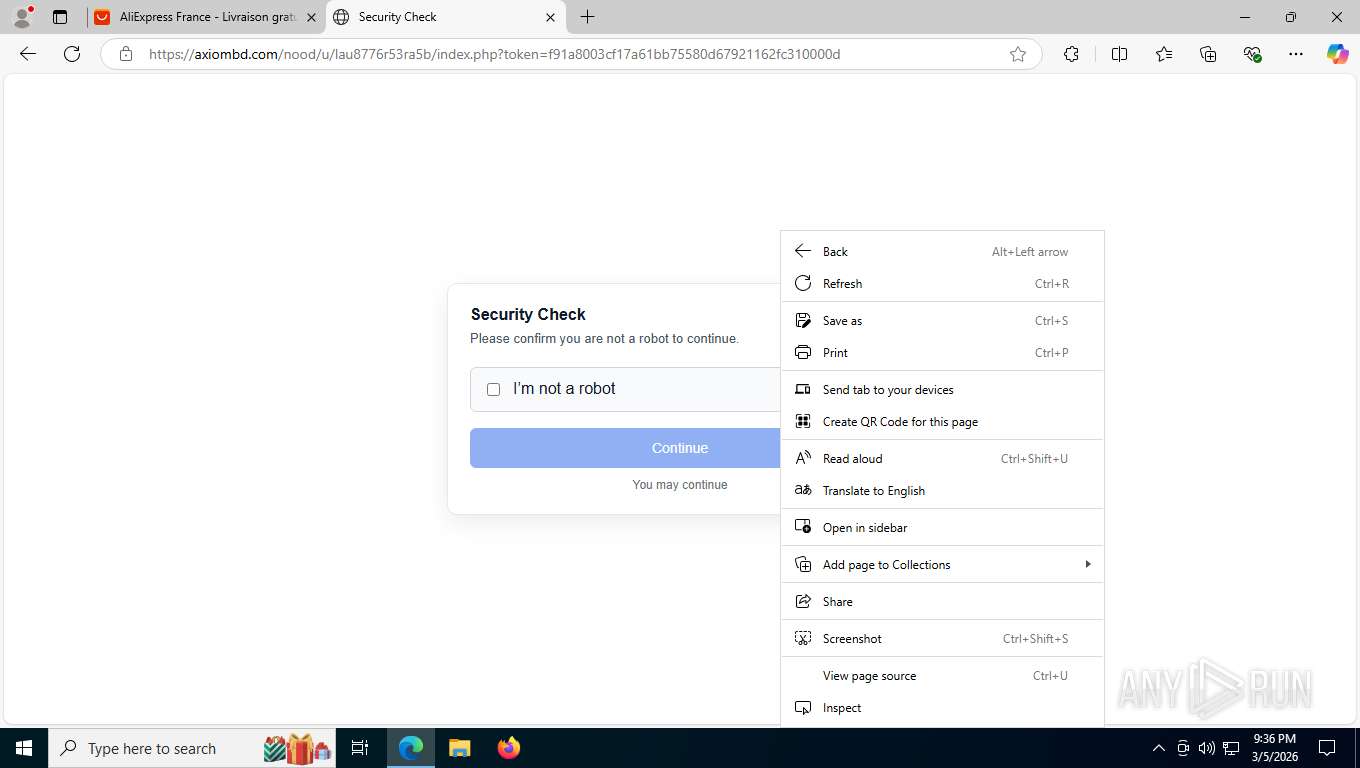View site information lock icon
The image size is (1360, 768).
126,54
